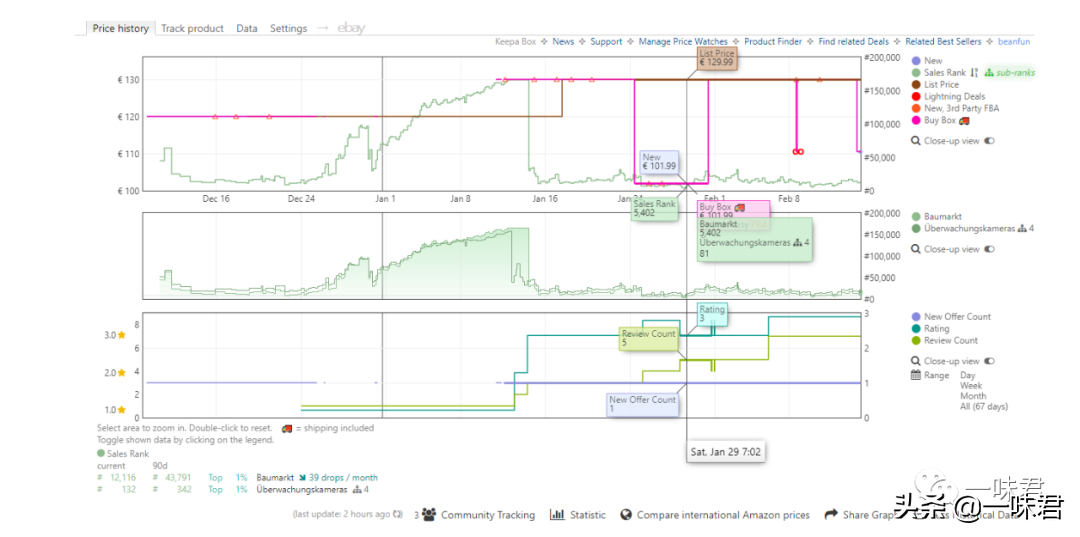Click the Statistic bar chart icon

[557, 514]
